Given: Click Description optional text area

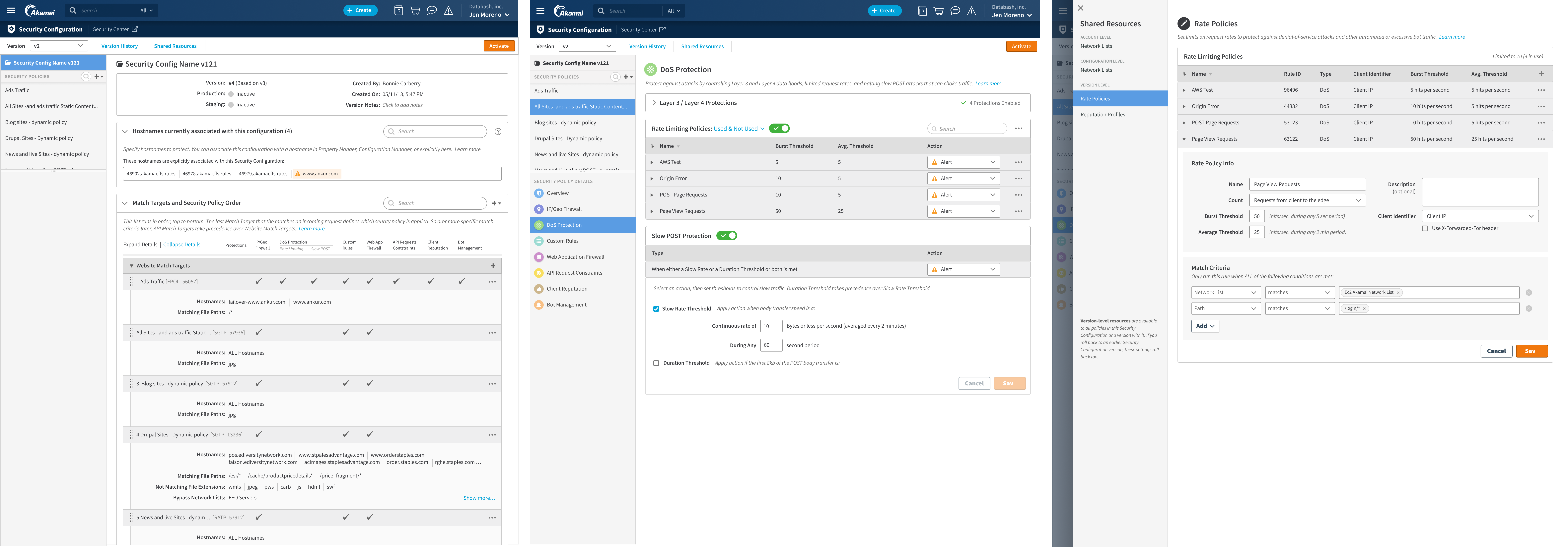Looking at the screenshot, I should tap(1480, 192).
